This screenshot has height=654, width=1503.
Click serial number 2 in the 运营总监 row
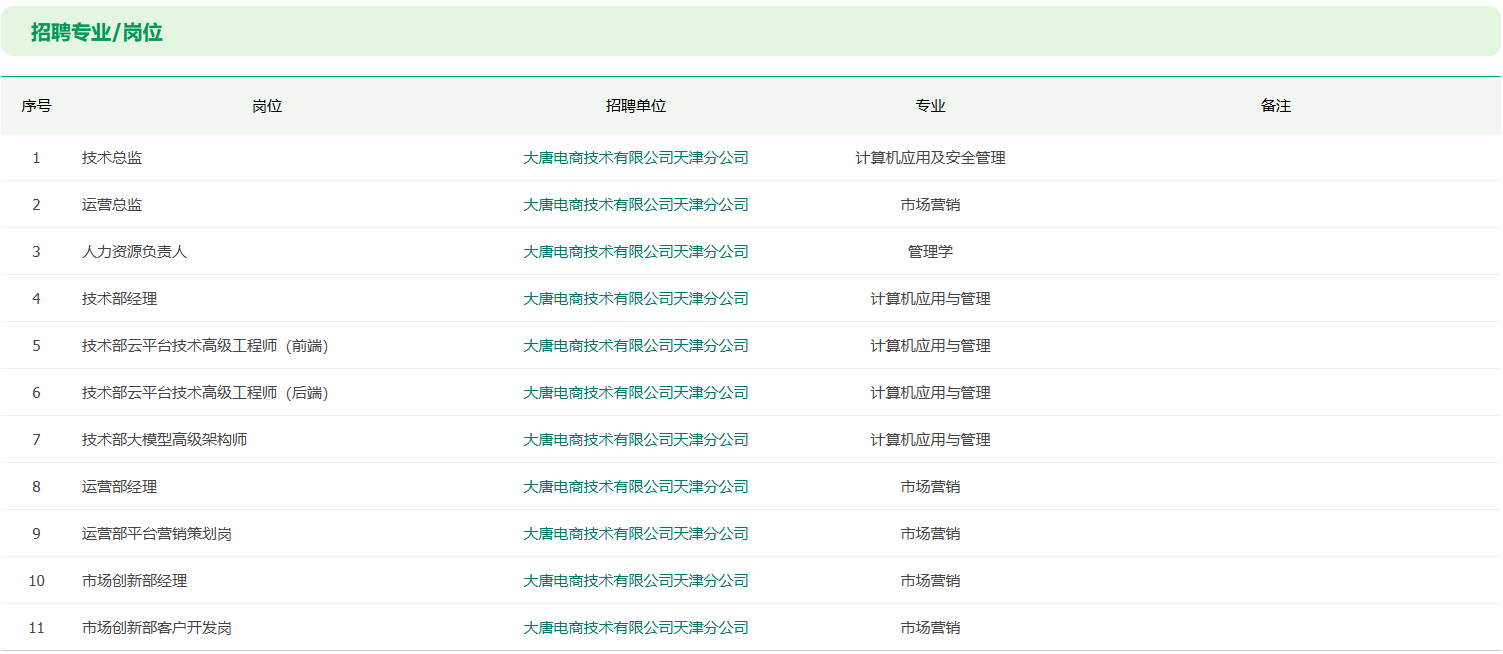pyautogui.click(x=37, y=205)
